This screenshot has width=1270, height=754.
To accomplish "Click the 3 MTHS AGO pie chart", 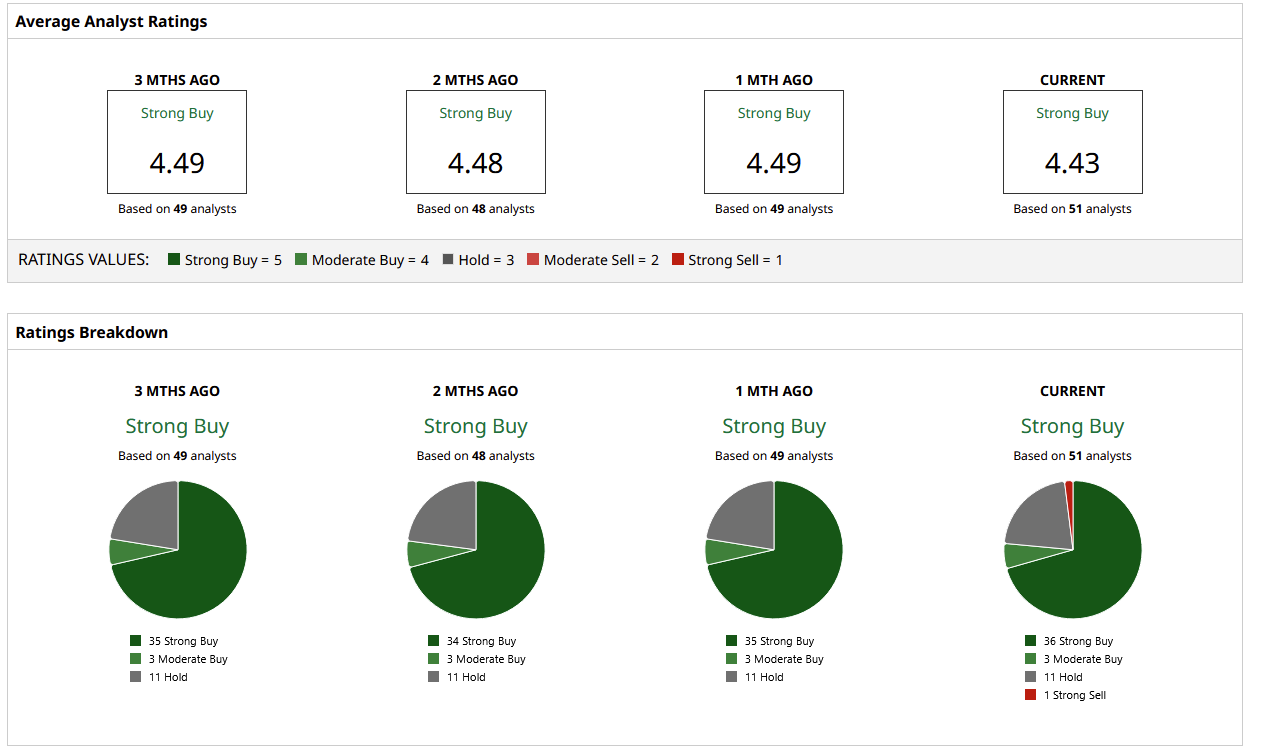I will (x=178, y=550).
